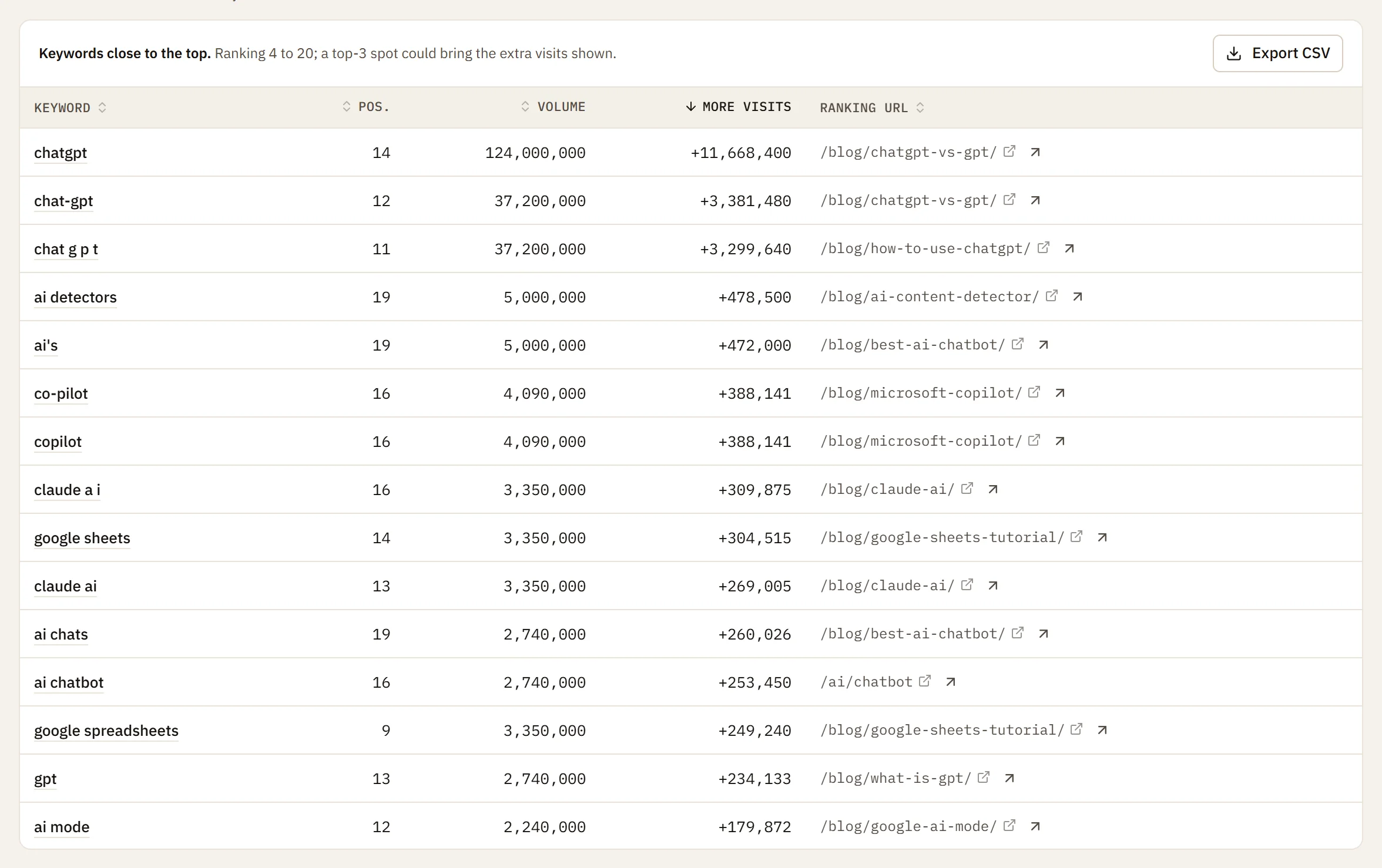1382x868 pixels.
Task: Open external link icon in co-pilot row
Action: pyautogui.click(x=1034, y=392)
